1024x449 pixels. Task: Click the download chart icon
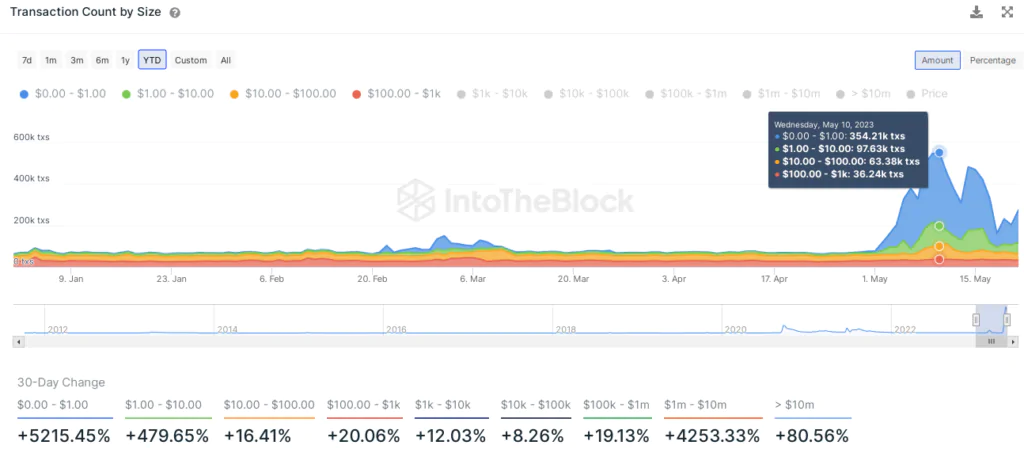976,12
